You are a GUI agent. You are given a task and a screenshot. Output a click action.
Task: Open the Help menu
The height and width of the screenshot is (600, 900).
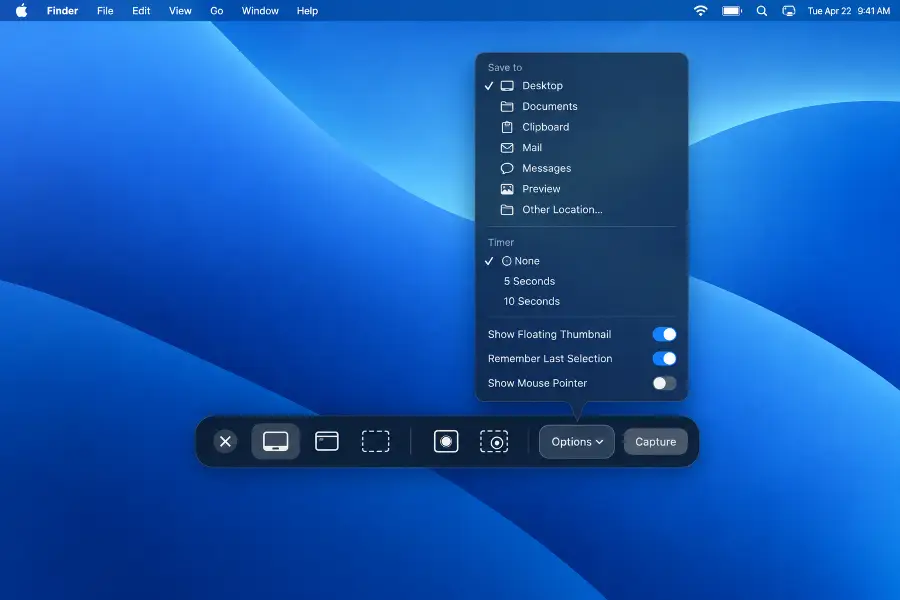(x=307, y=10)
